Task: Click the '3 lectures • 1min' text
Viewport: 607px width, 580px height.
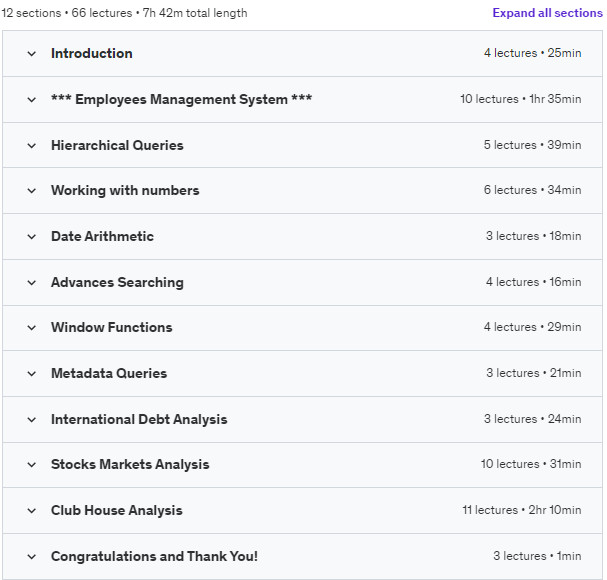Action: [x=537, y=556]
